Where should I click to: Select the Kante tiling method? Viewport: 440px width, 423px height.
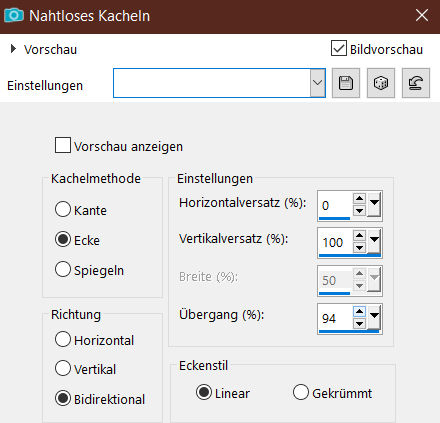tap(63, 210)
